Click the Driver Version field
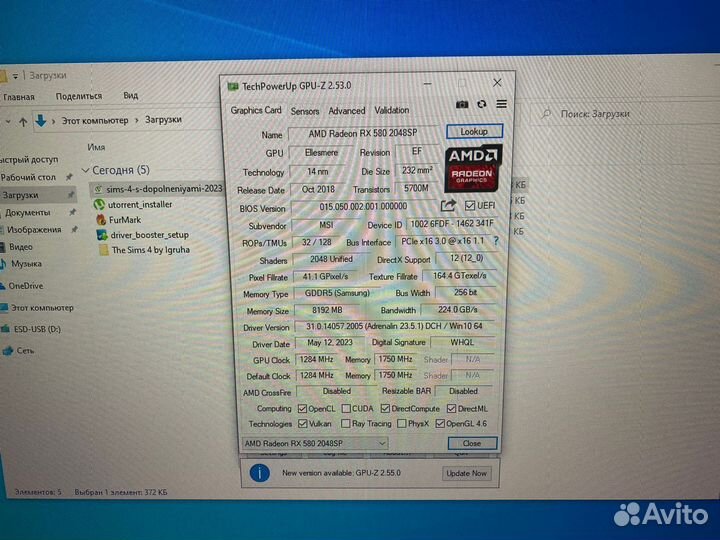Viewport: 720px width, 540px height. coord(394,326)
